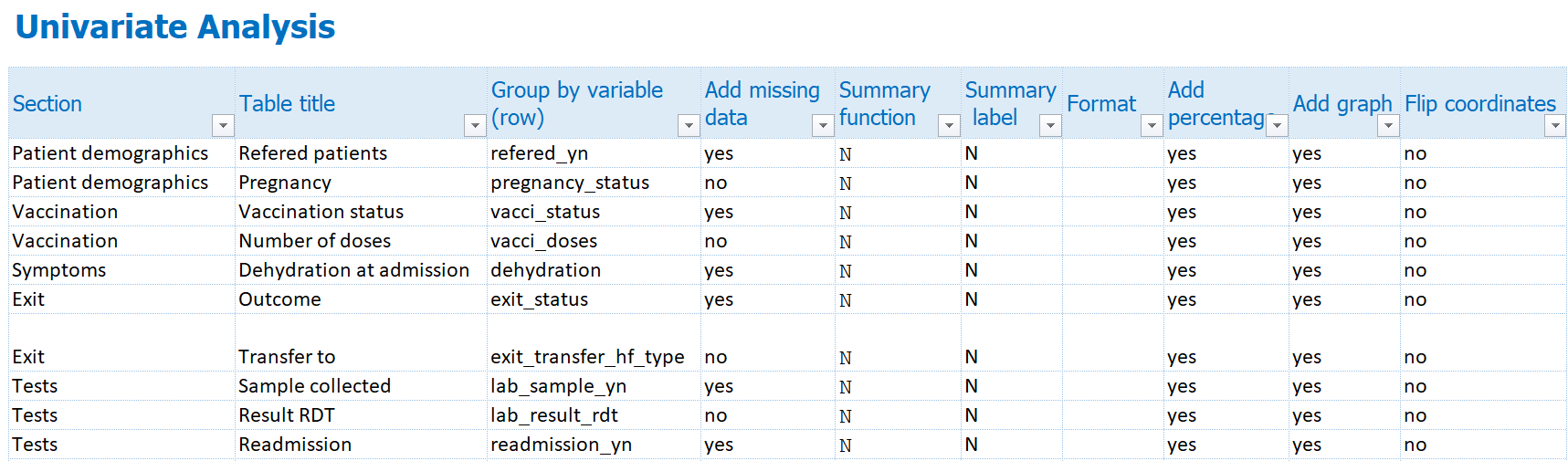This screenshot has width=1568, height=461.
Task: Open the Add percentage filter dropdown
Action: coord(1277,125)
